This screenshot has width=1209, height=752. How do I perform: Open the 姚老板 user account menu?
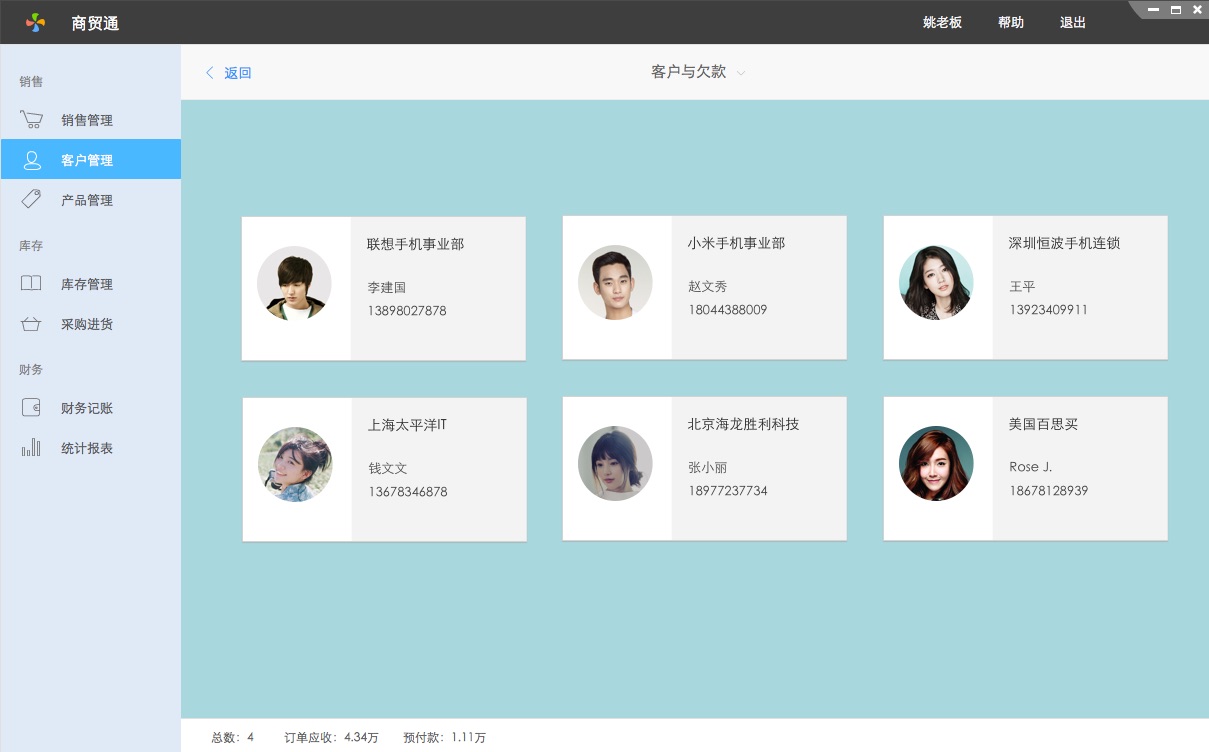click(x=942, y=22)
